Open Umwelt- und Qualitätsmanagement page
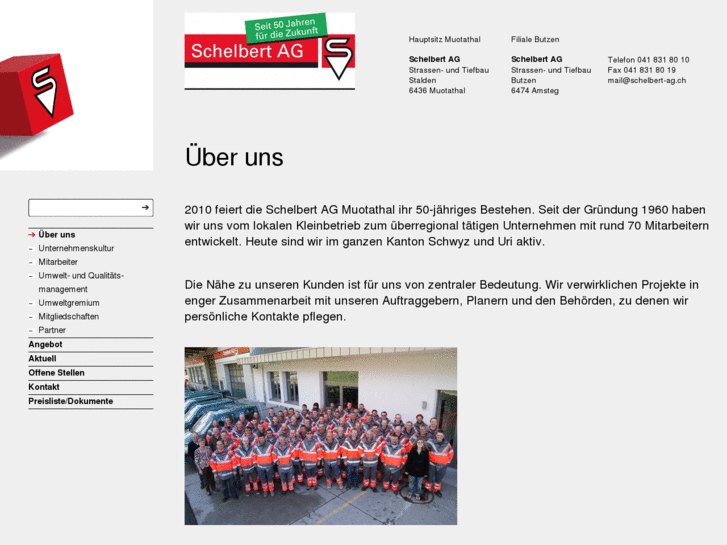This screenshot has width=727, height=545. [x=81, y=282]
